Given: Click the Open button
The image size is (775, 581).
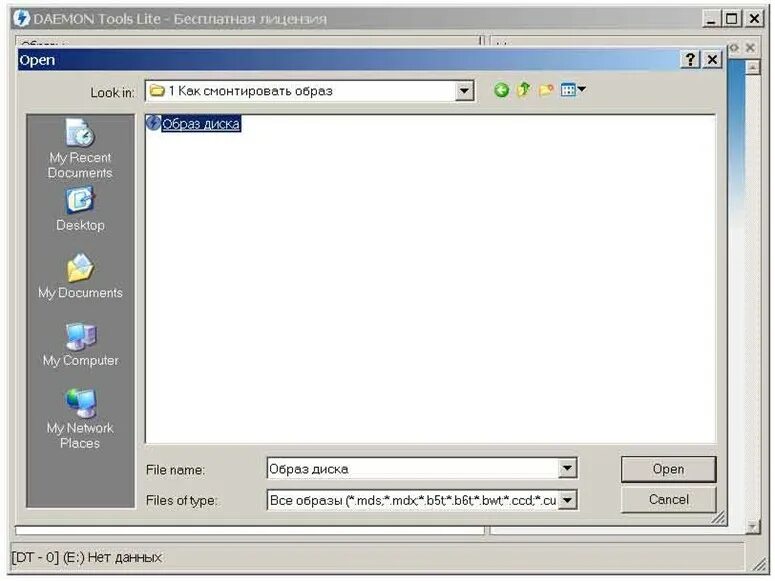Looking at the screenshot, I should [668, 469].
